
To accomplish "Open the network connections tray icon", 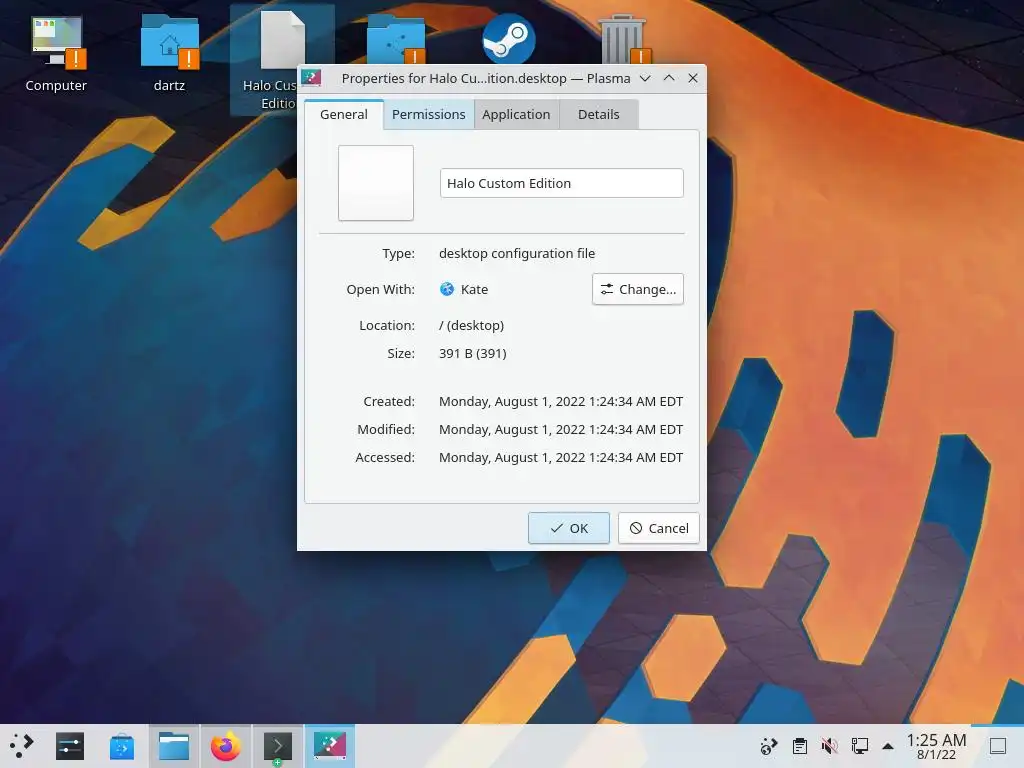I will pos(859,746).
